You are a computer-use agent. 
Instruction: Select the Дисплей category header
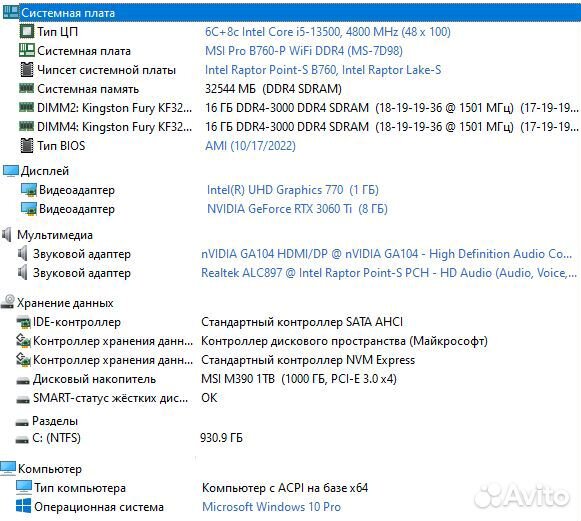(x=45, y=171)
